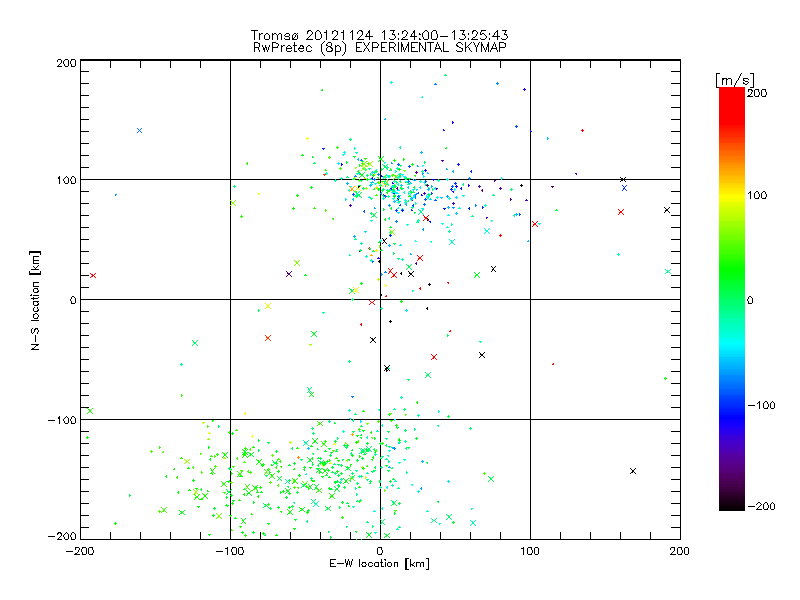Click the 200 label beside the colorbar top
Screen dimensions: 800x600
(x=757, y=93)
